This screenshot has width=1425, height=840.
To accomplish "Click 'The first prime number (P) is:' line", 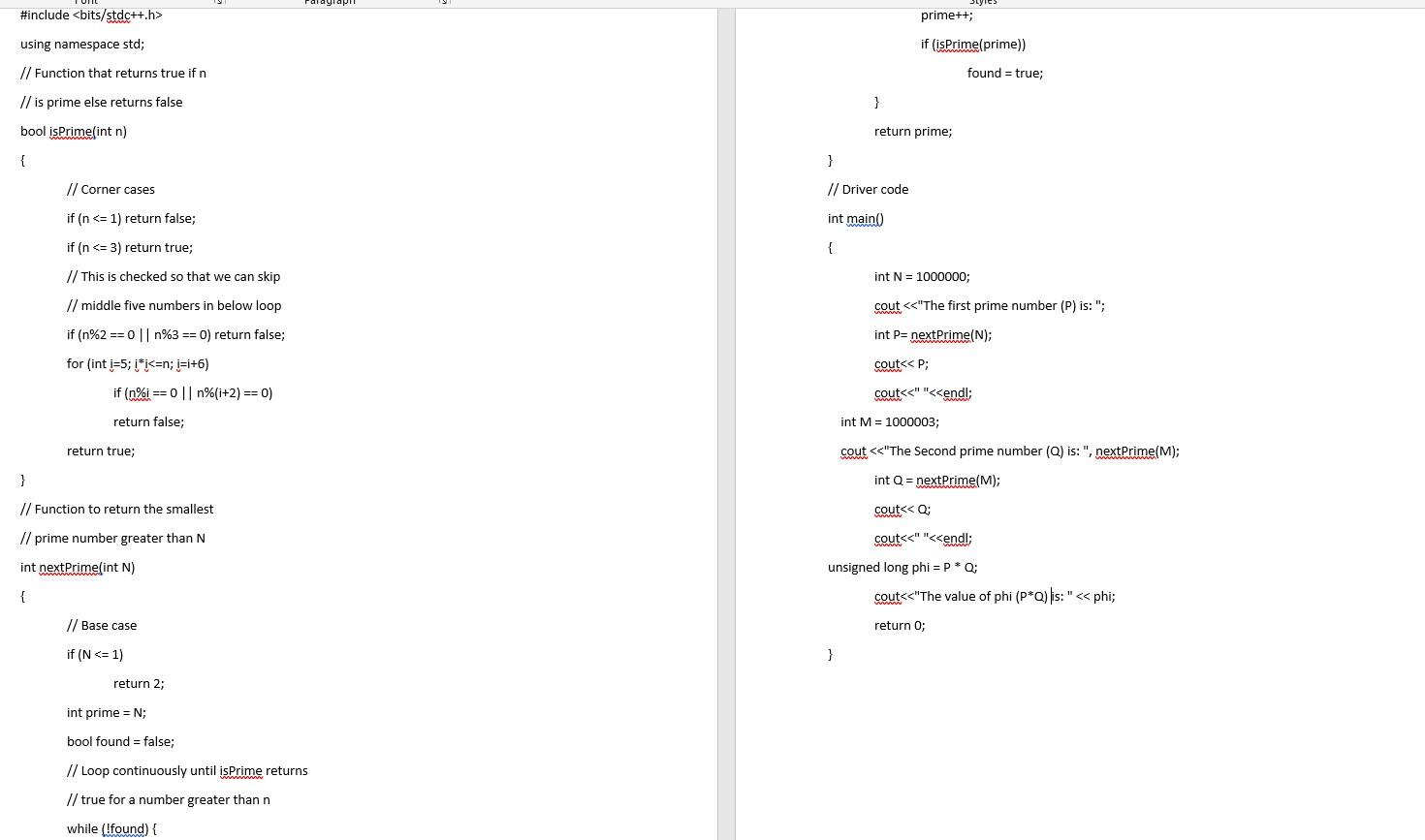I will tap(990, 305).
